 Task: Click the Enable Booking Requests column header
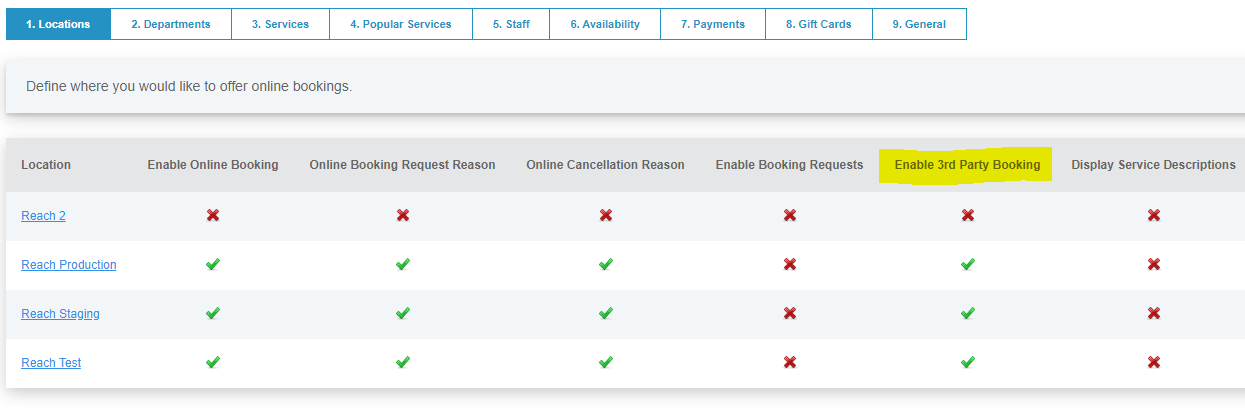pos(789,165)
